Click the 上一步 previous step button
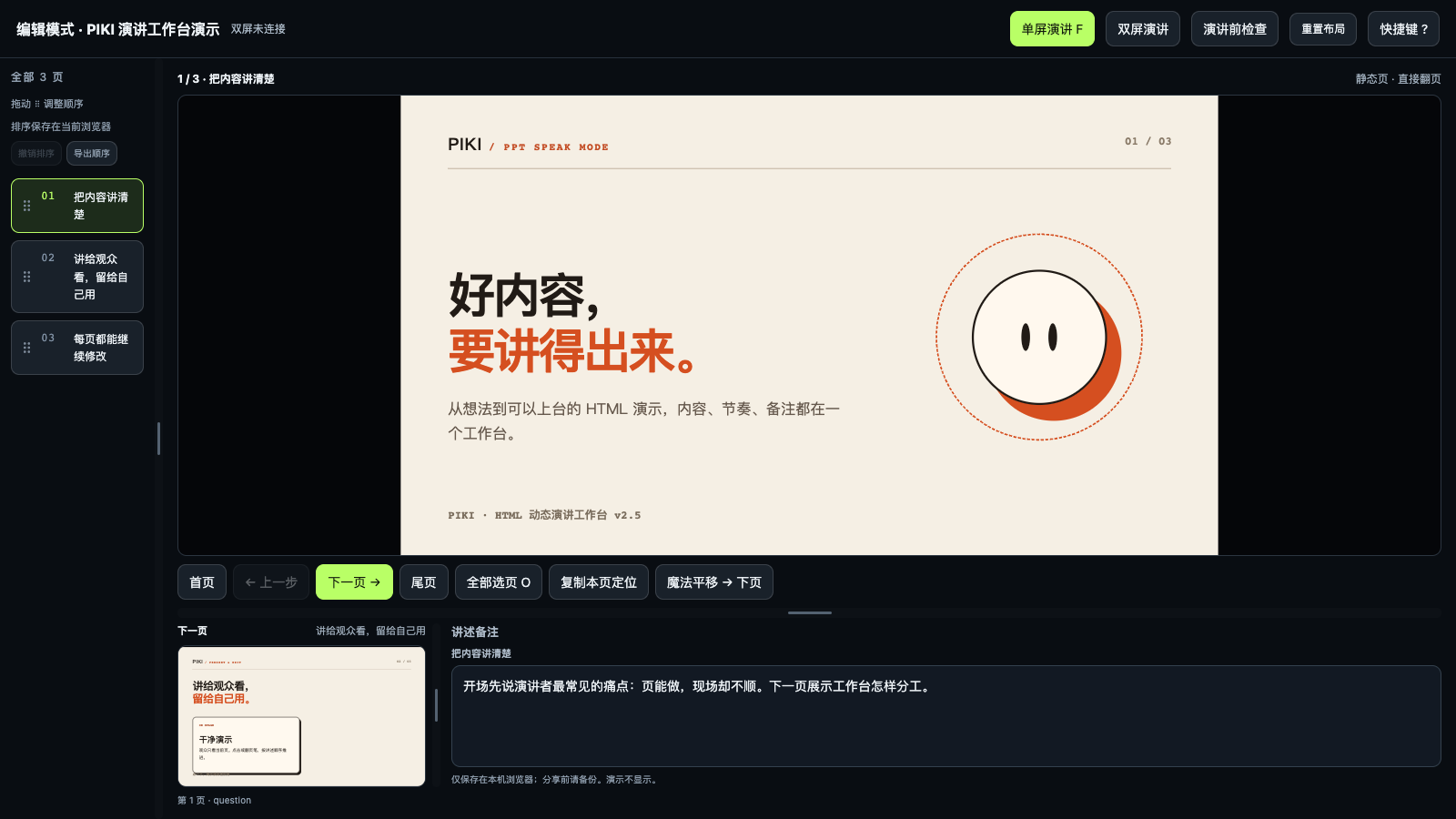The width and height of the screenshot is (1456, 819). [x=271, y=582]
